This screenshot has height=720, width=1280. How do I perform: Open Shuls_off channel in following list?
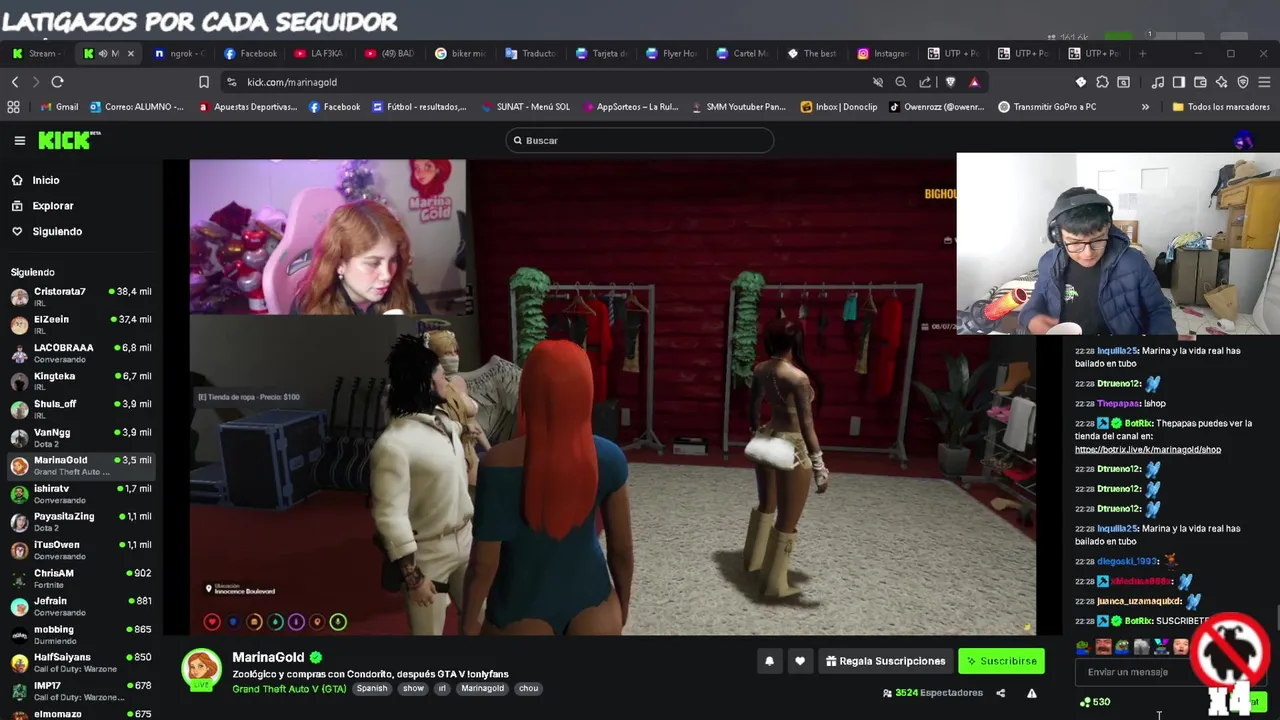80,409
